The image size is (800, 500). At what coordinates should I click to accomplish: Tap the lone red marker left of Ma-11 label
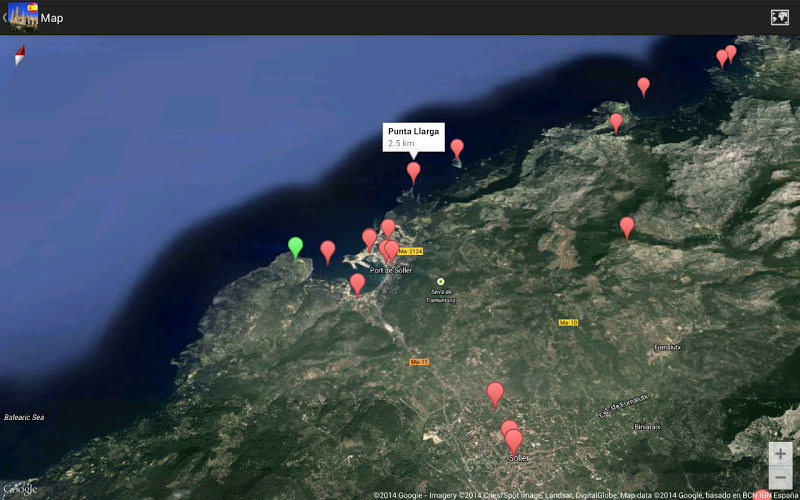pos(357,283)
